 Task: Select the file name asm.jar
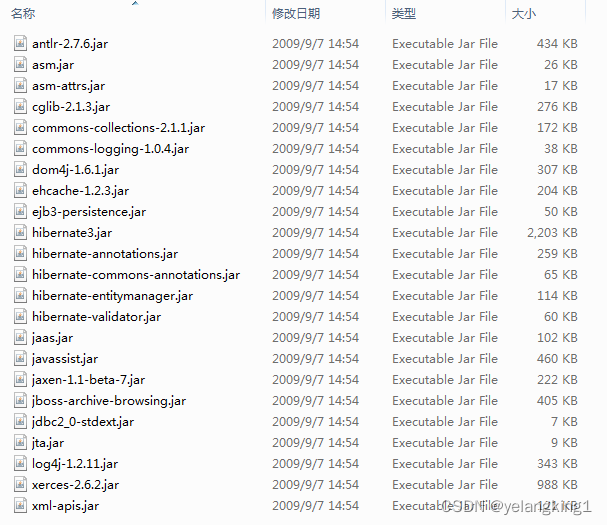(53, 65)
